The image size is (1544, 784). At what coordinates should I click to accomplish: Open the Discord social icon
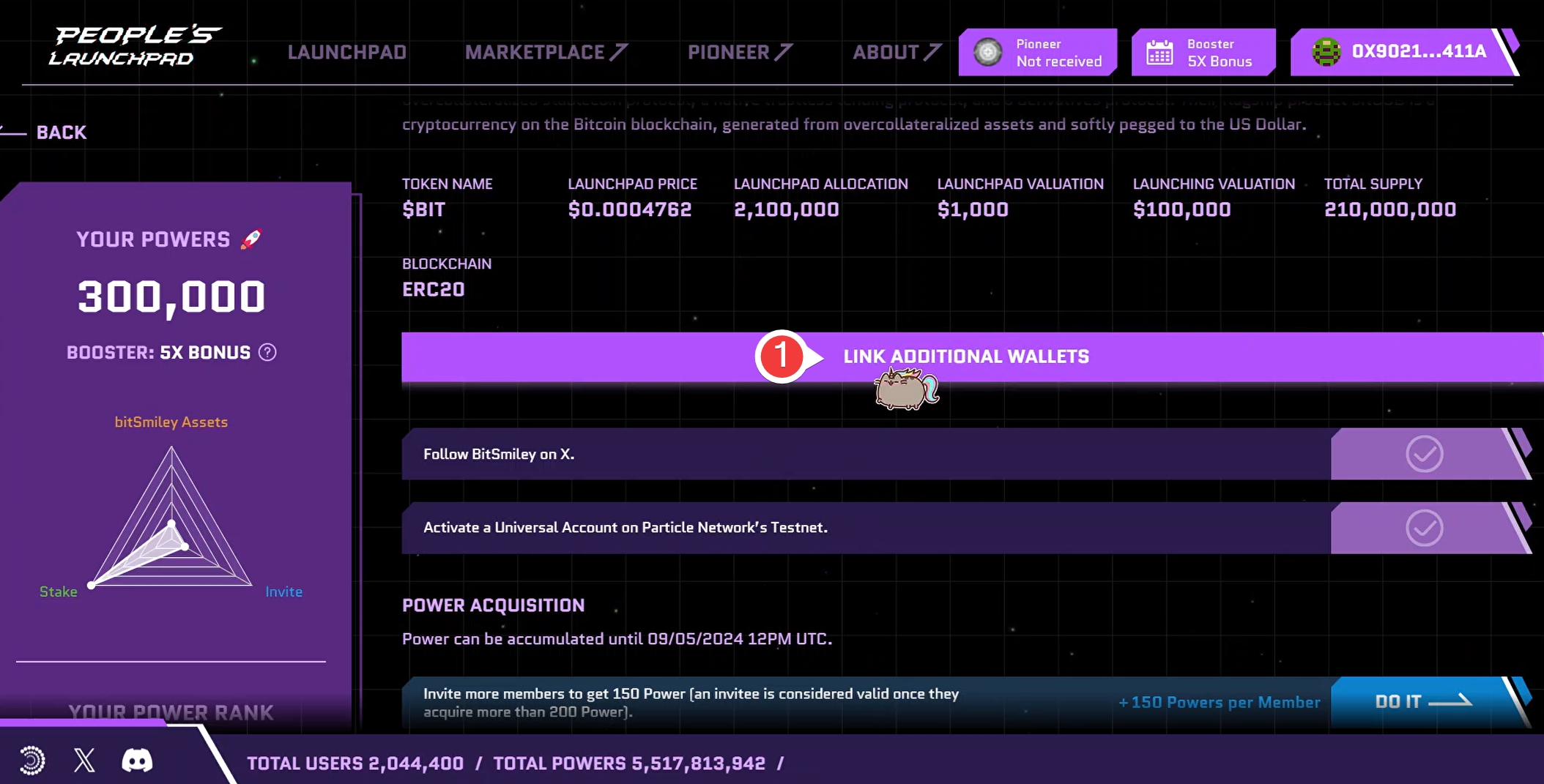pyautogui.click(x=137, y=761)
